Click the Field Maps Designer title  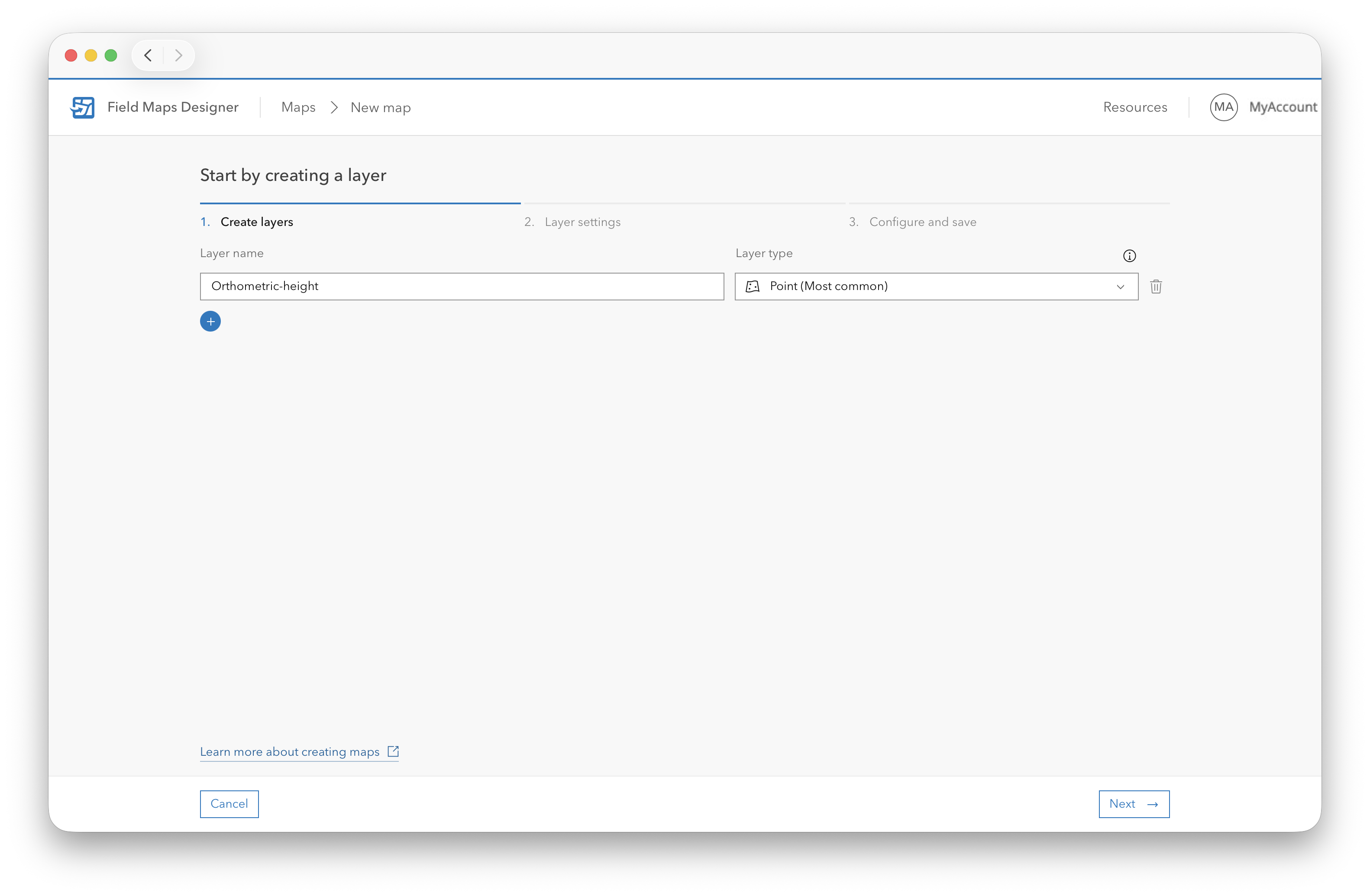(173, 108)
